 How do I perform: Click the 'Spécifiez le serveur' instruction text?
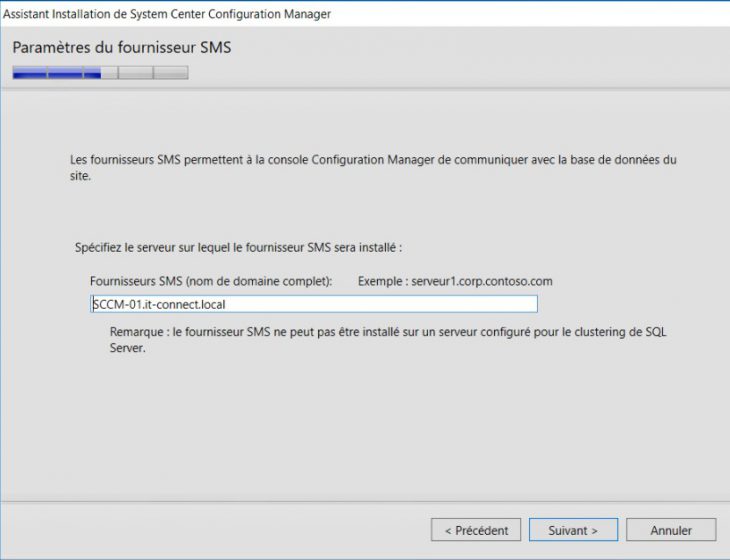[238, 246]
